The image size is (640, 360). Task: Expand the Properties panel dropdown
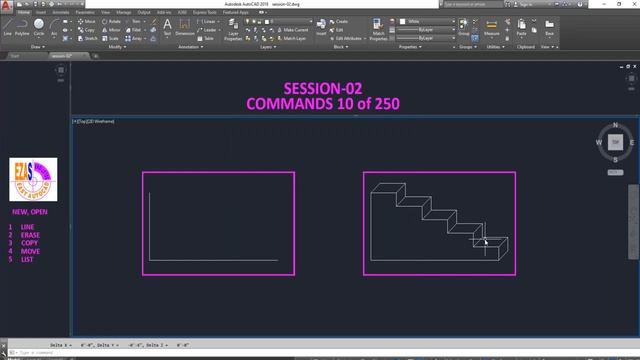pos(410,47)
